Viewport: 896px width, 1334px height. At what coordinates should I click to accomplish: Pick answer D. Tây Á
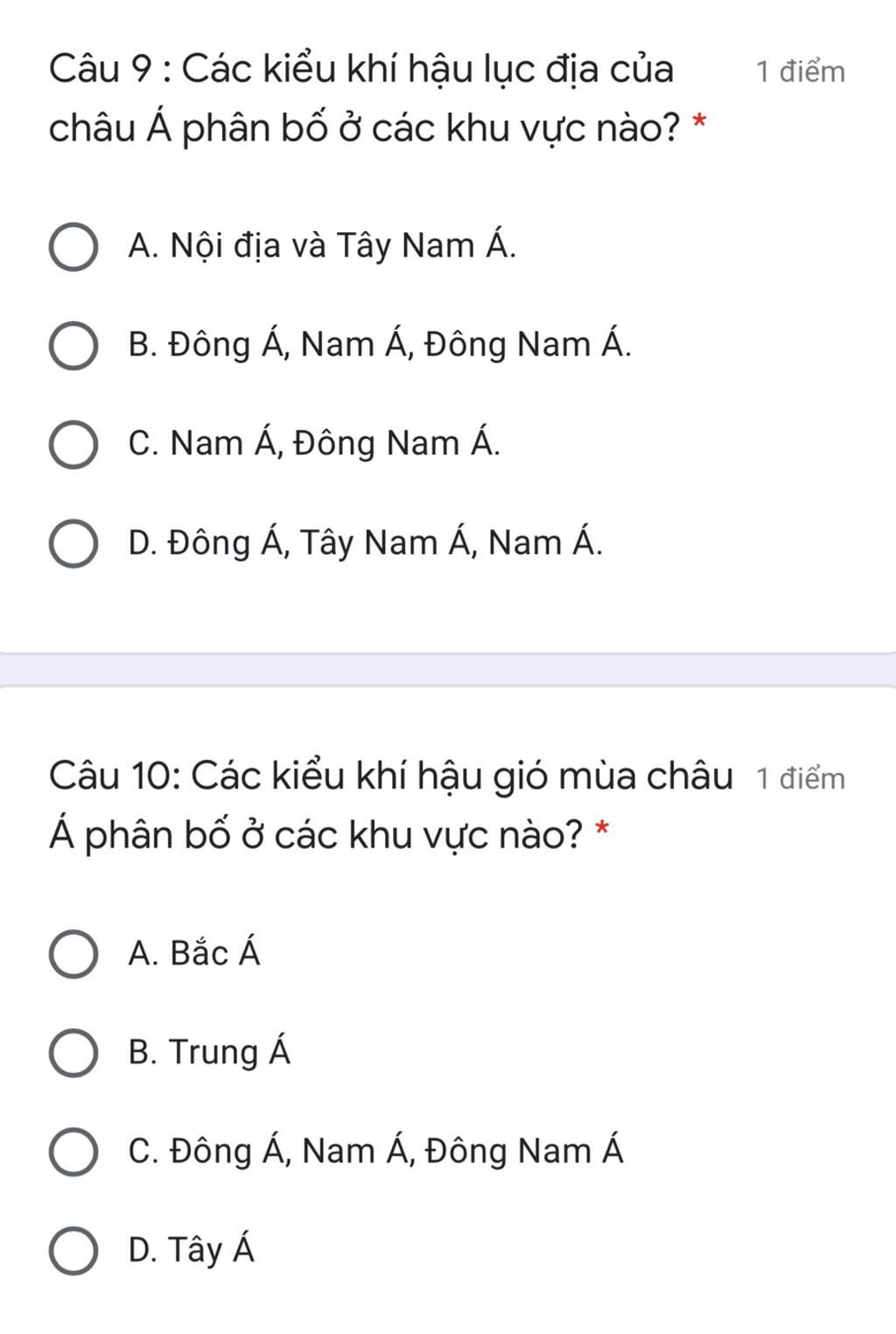(73, 1251)
